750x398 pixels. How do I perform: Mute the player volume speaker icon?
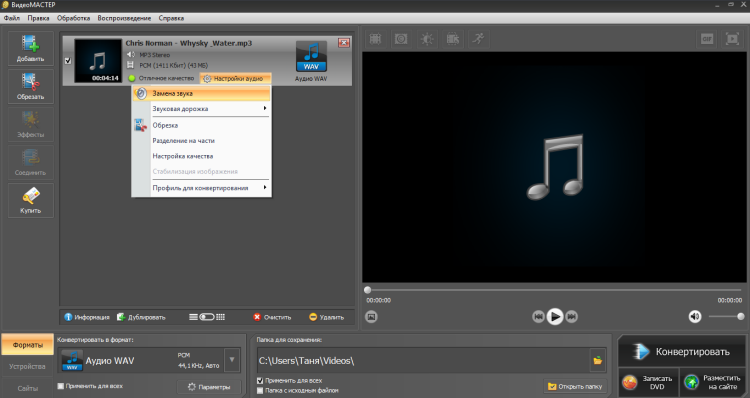tap(695, 316)
